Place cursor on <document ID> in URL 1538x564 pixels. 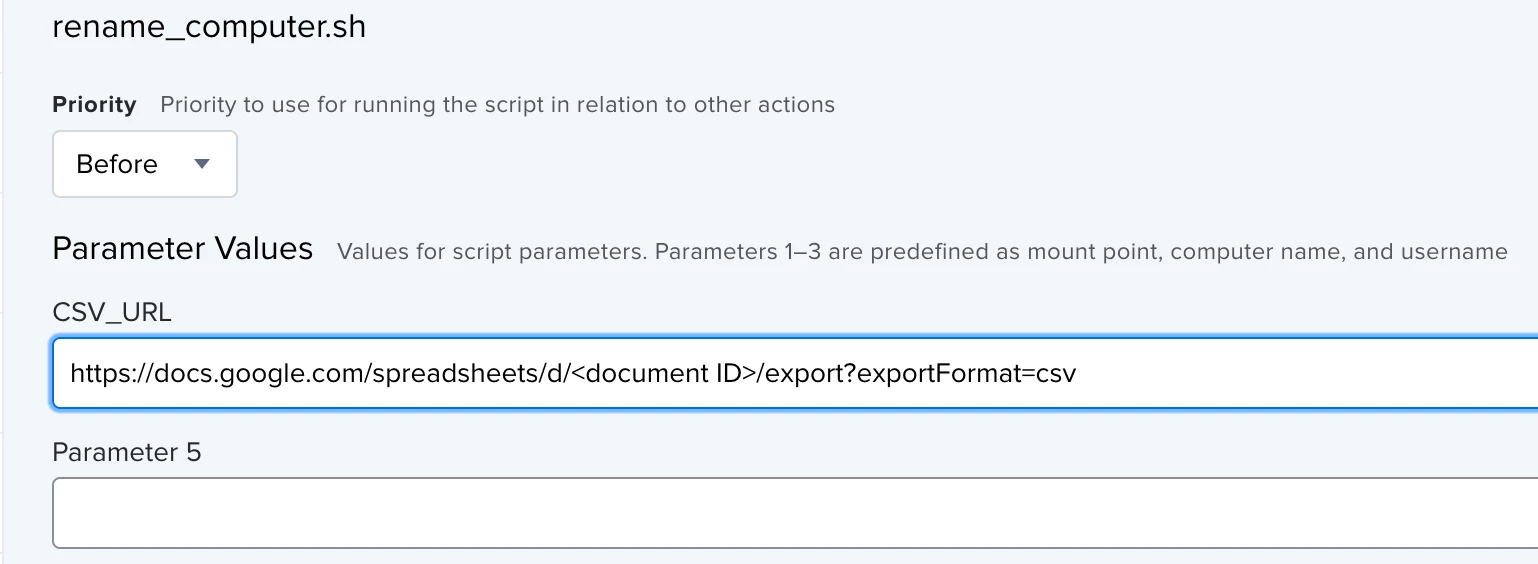pyautogui.click(x=663, y=374)
